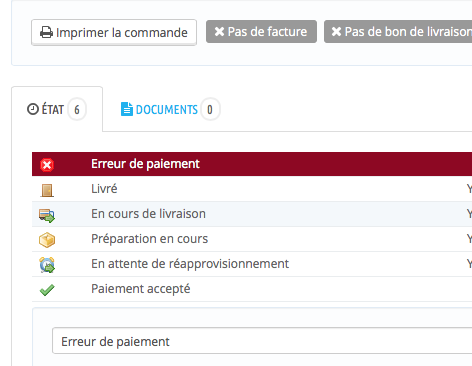Open the order status dropdown showing Erreur de paiement
472x366 pixels.
point(262,341)
